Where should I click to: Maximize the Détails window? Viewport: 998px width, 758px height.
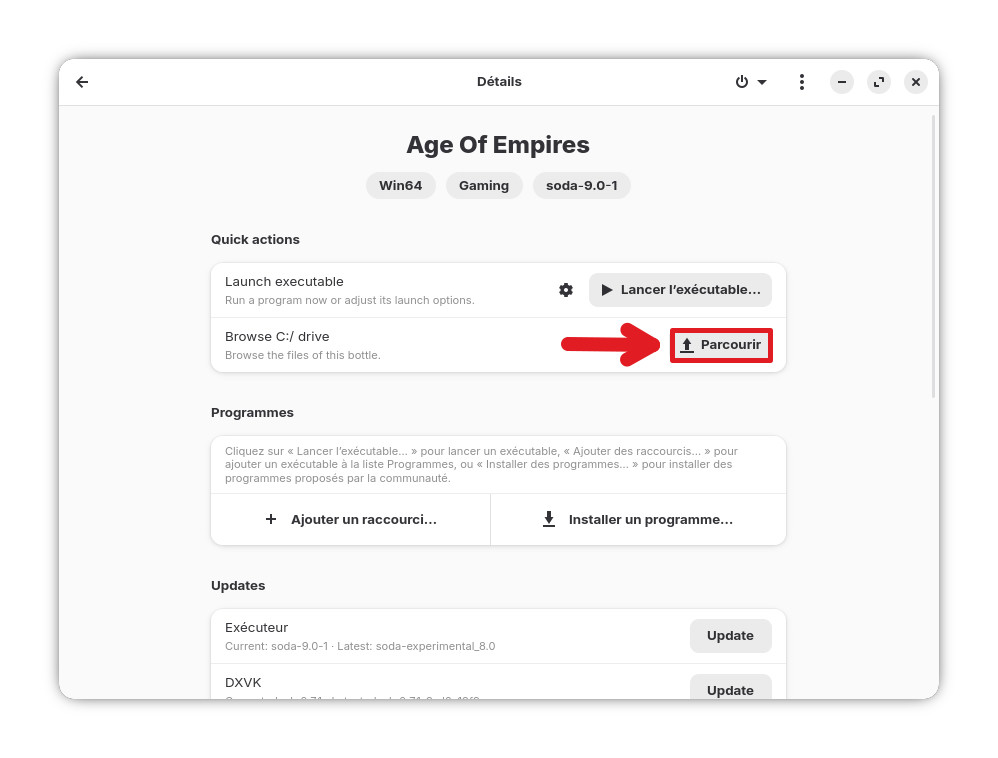[879, 82]
